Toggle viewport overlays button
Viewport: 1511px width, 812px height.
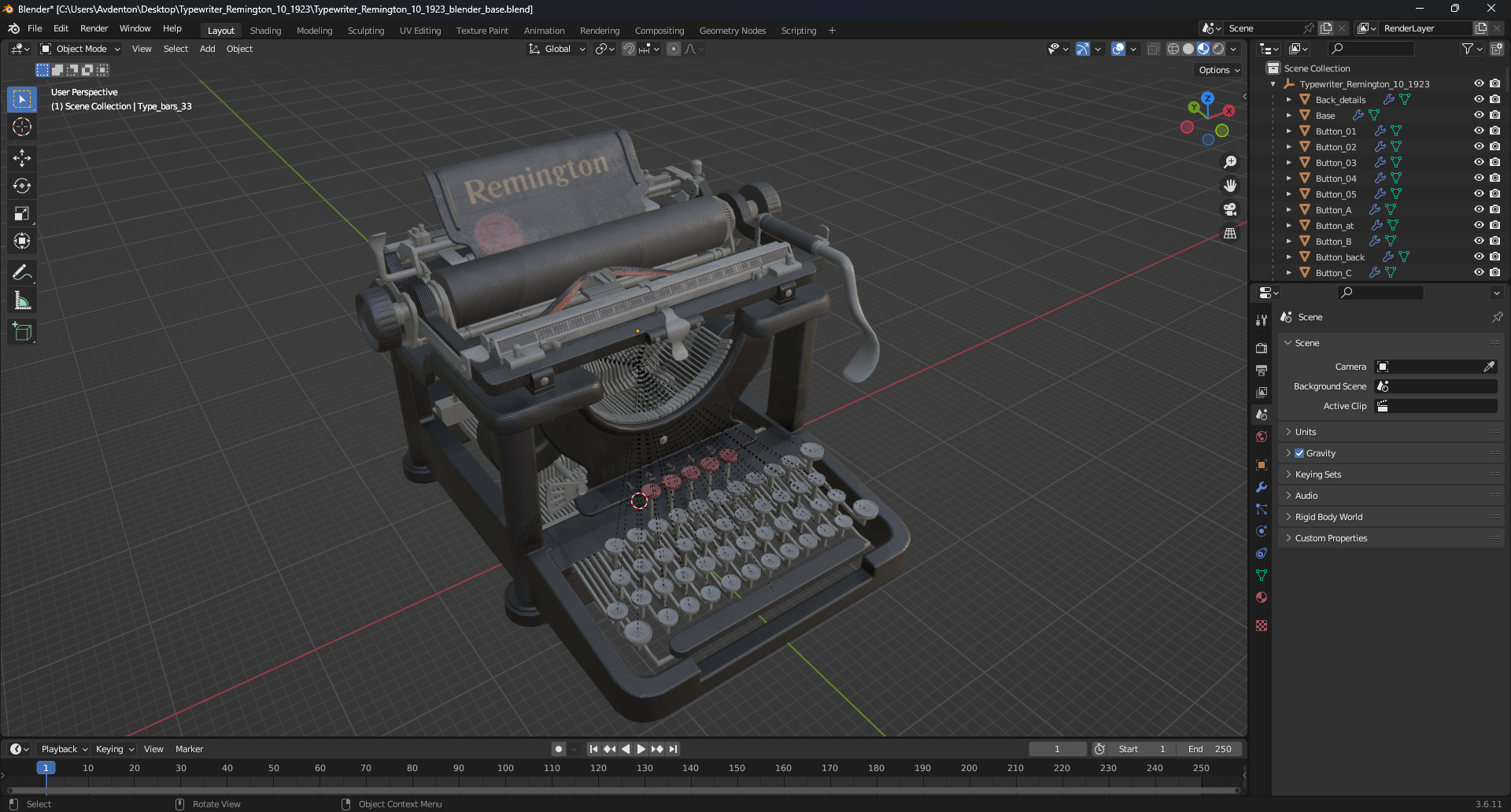tap(1118, 49)
